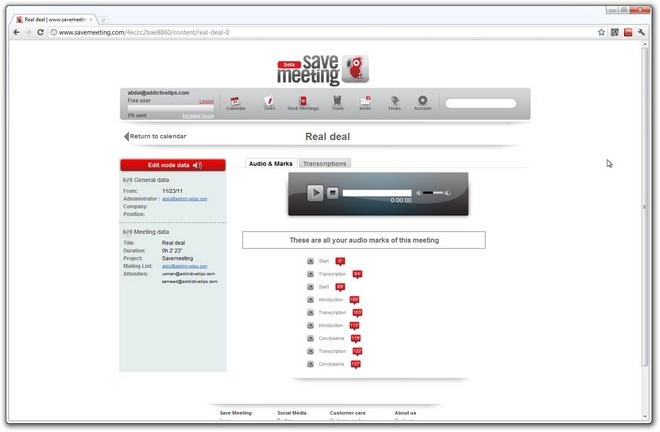This screenshot has width=660, height=432.
Task: Click the About us footer heading
Action: (405, 413)
